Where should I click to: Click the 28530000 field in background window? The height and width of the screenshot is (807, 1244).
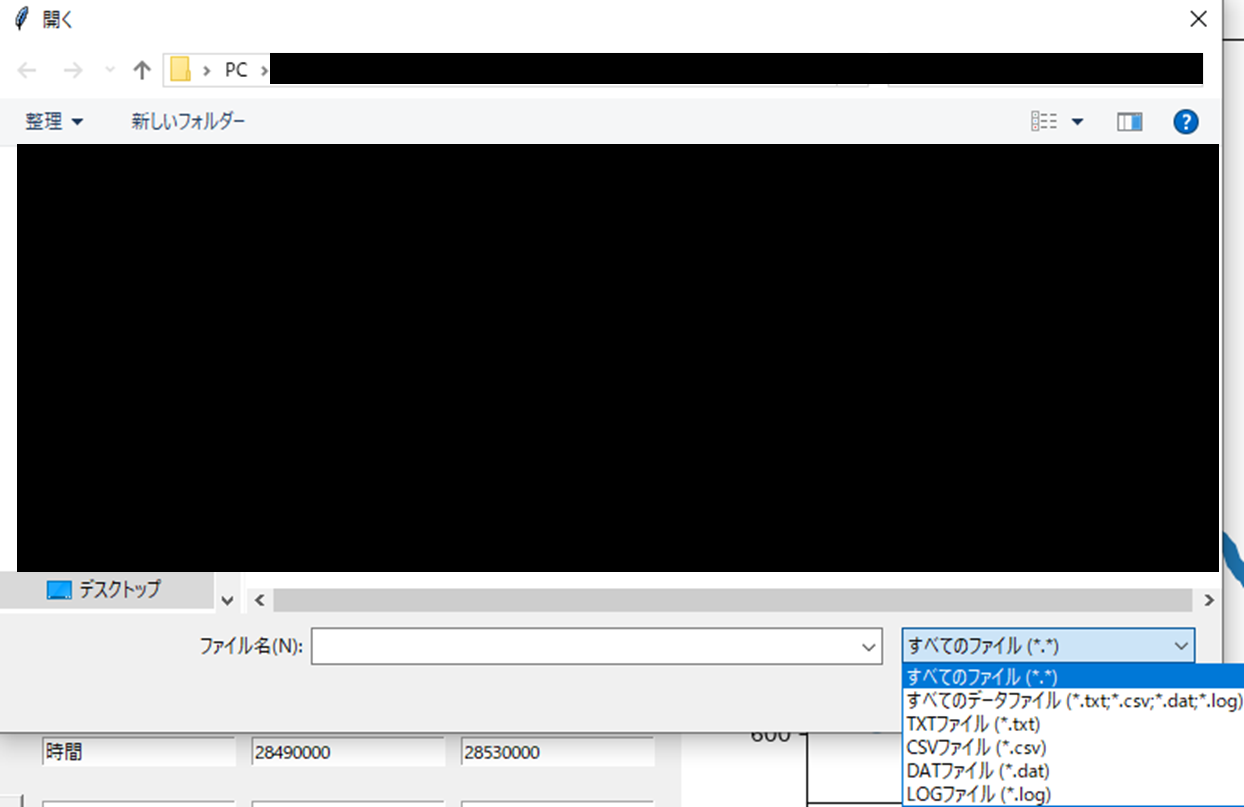tap(557, 752)
